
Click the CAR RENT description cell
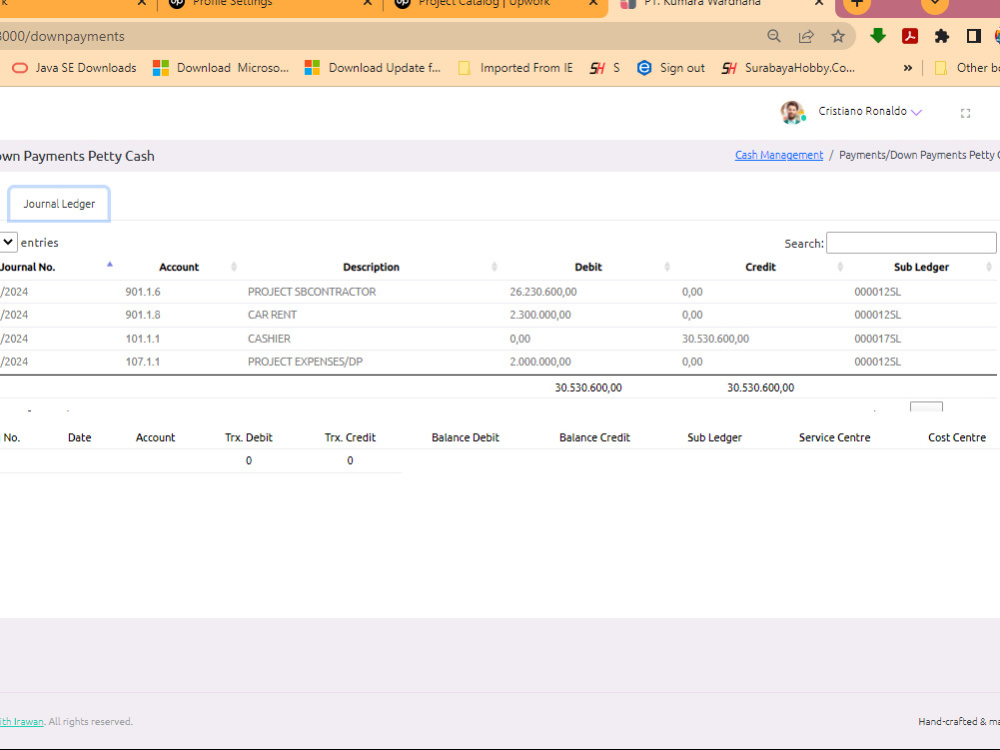[272, 315]
